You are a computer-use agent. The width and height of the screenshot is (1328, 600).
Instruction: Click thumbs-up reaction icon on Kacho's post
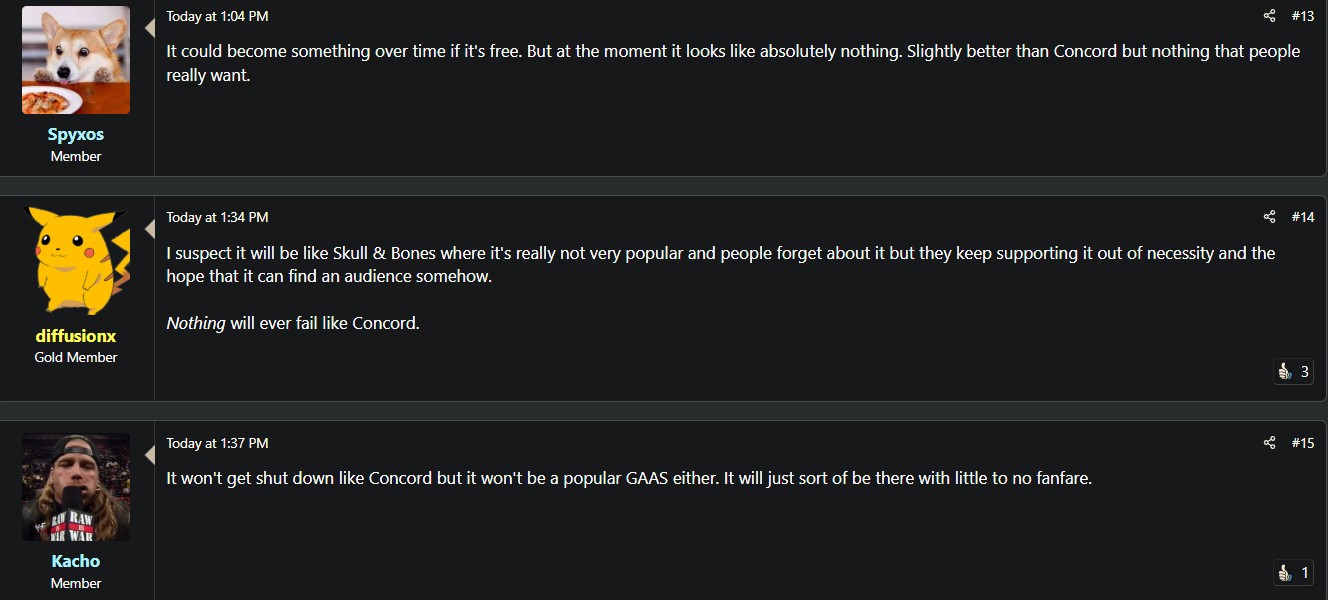coord(1285,573)
